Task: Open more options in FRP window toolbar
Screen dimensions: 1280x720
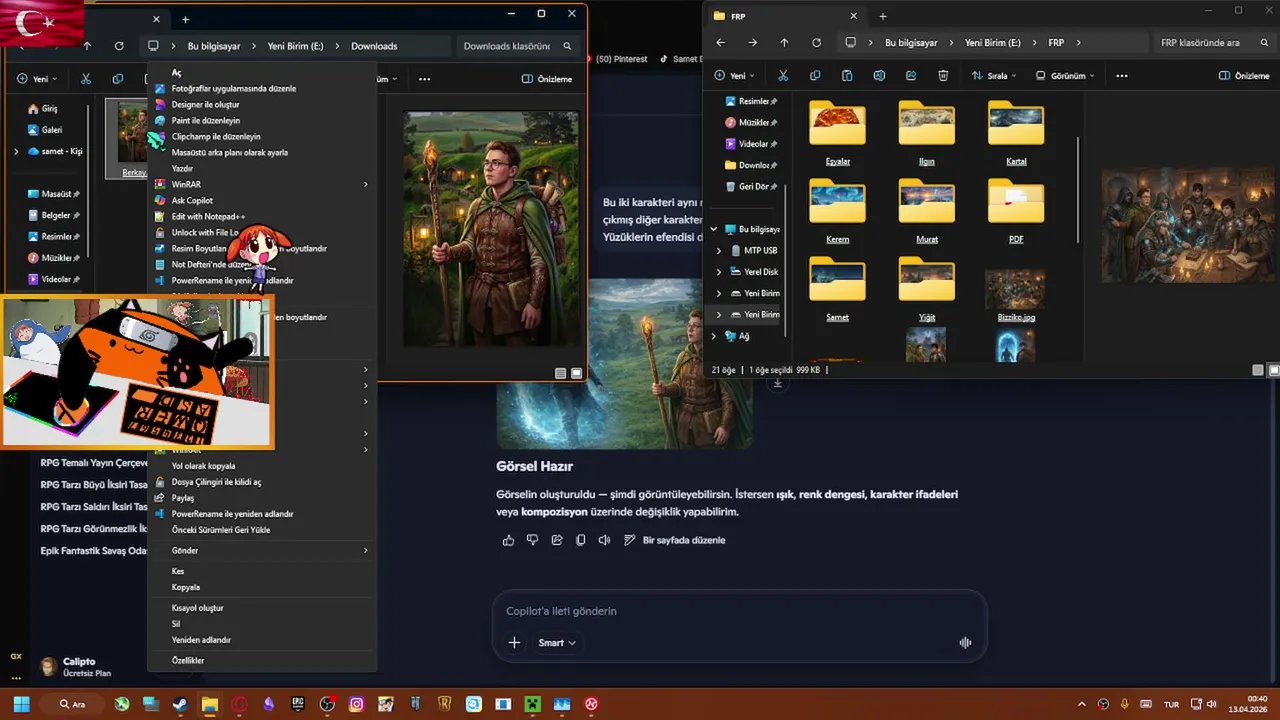Action: click(1121, 76)
